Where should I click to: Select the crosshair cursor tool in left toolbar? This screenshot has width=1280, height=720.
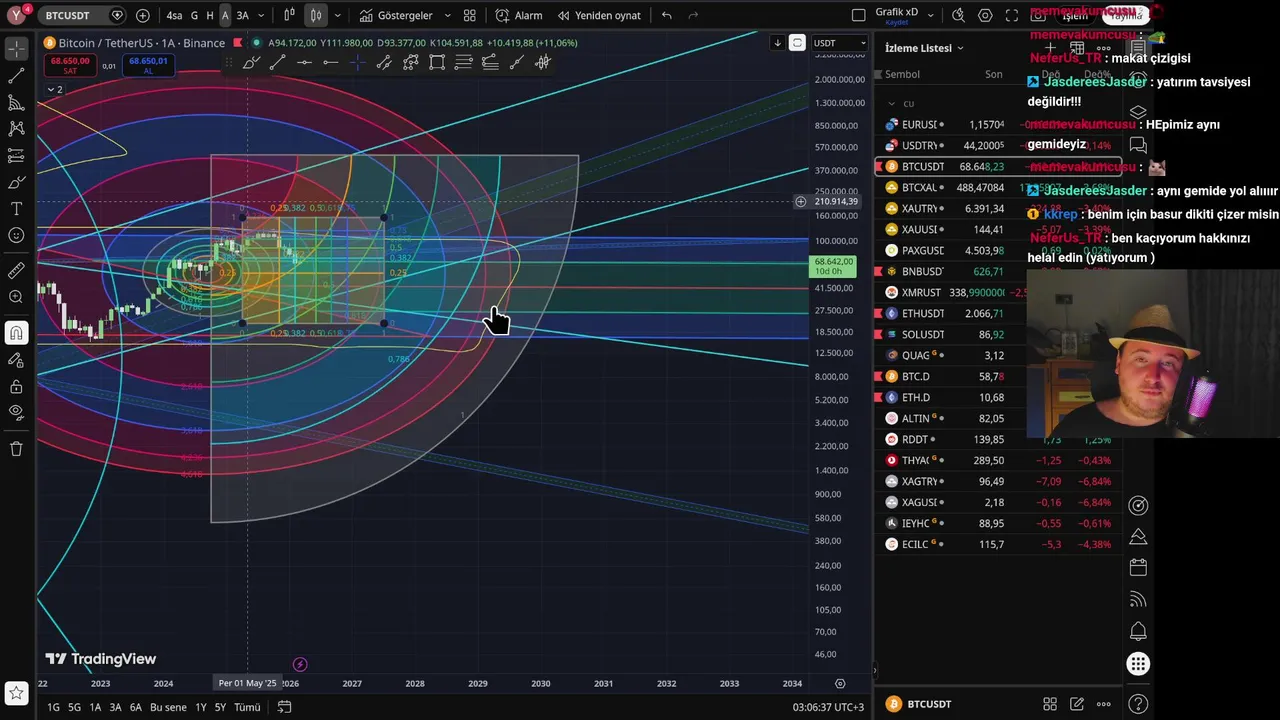pos(16,49)
